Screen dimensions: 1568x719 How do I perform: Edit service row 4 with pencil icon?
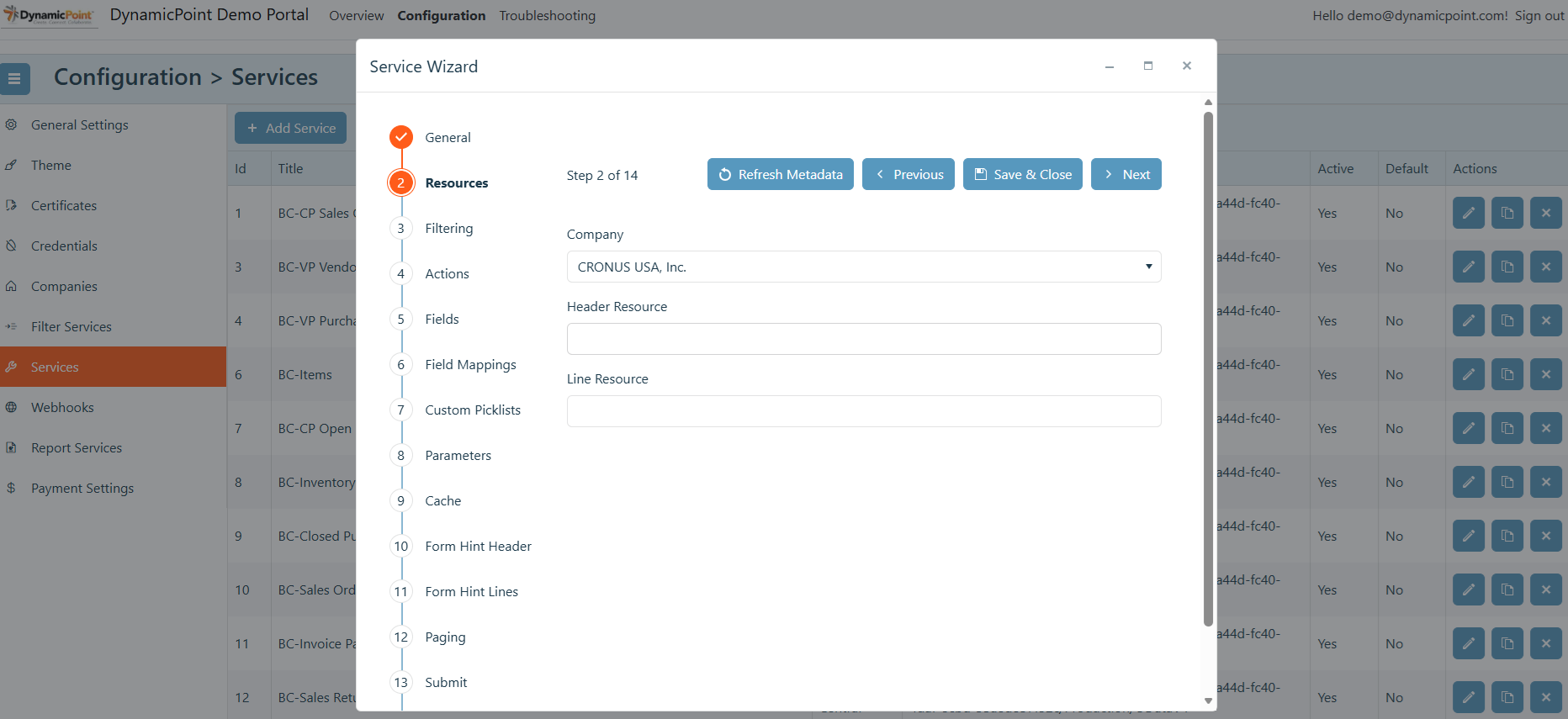[x=1469, y=320]
